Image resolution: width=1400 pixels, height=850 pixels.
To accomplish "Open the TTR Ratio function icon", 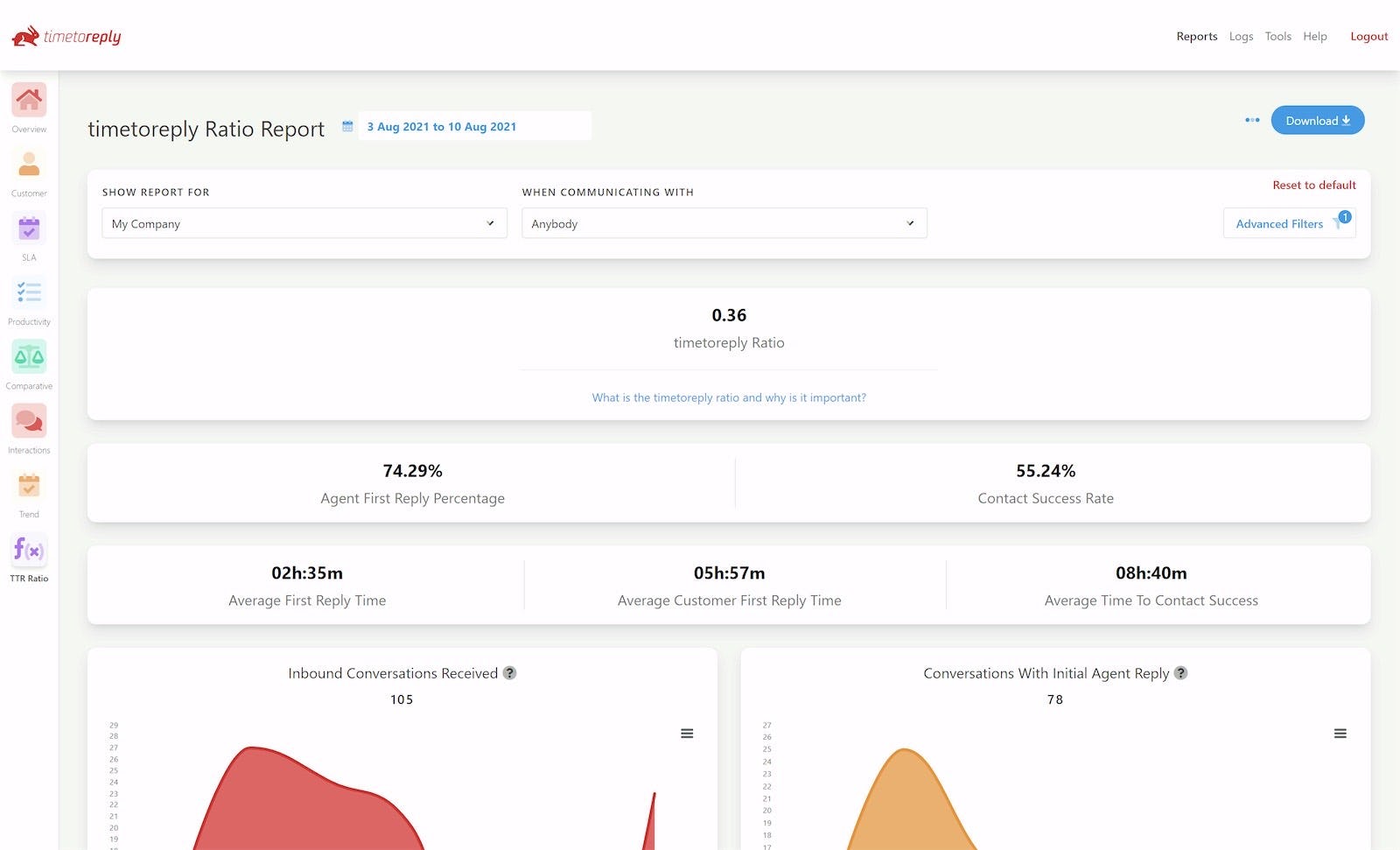I will 29,550.
